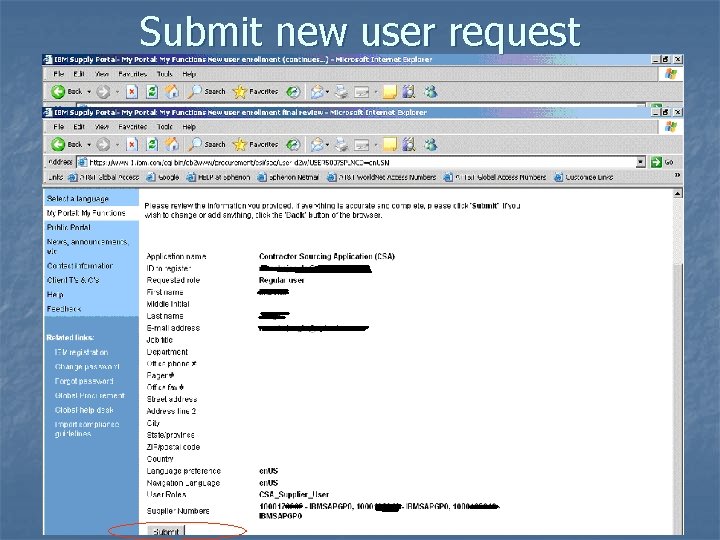
Task: Open Feedback sidebar link
Action: click(x=64, y=309)
